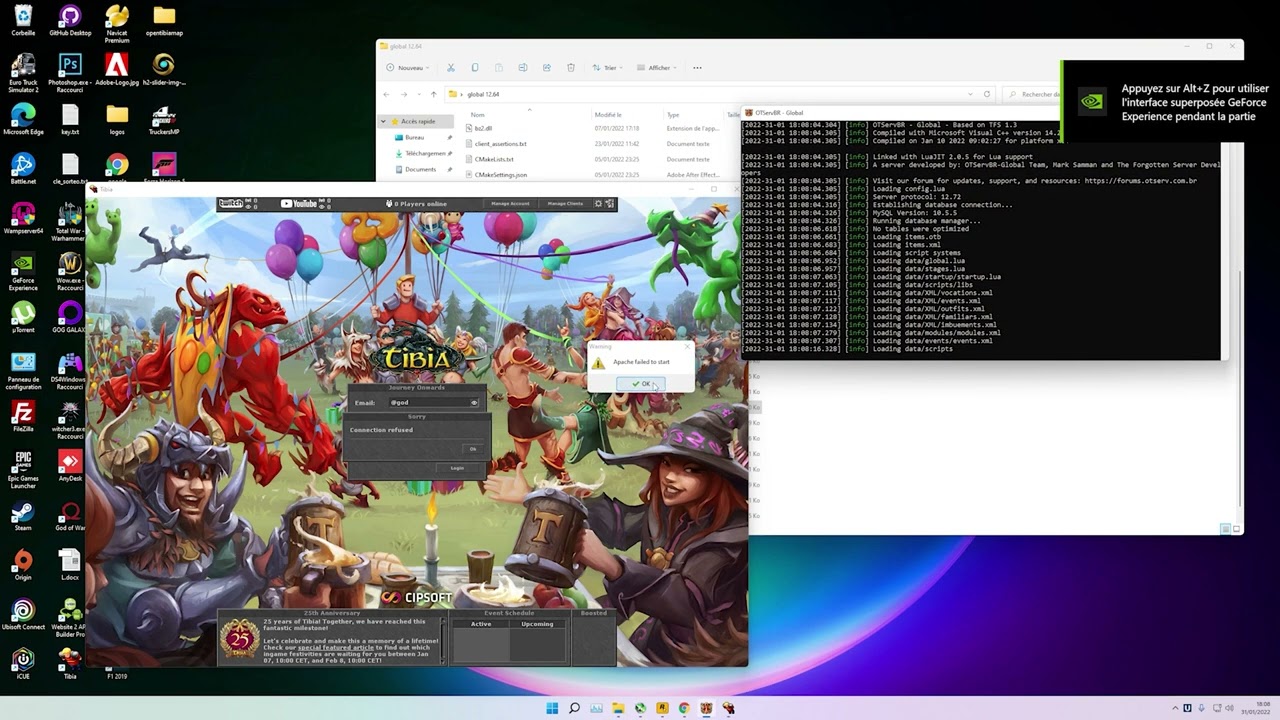Click the Copy icon in Explorer toolbar
This screenshot has width=1280, height=720.
click(475, 68)
